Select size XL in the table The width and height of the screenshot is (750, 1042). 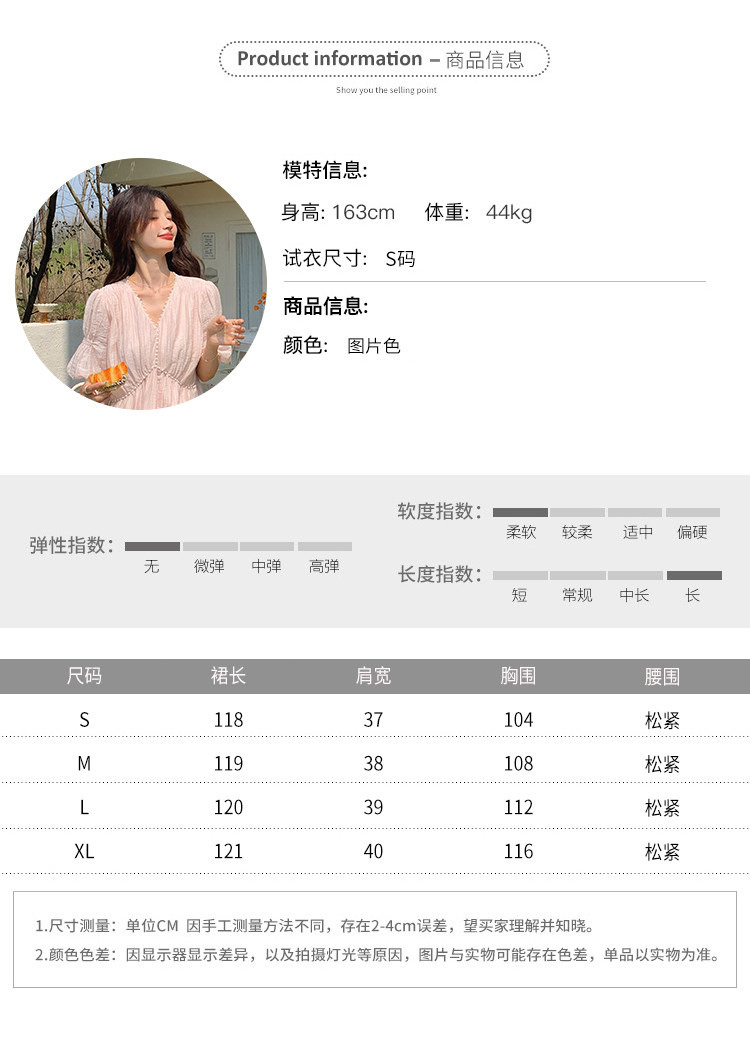coord(84,852)
